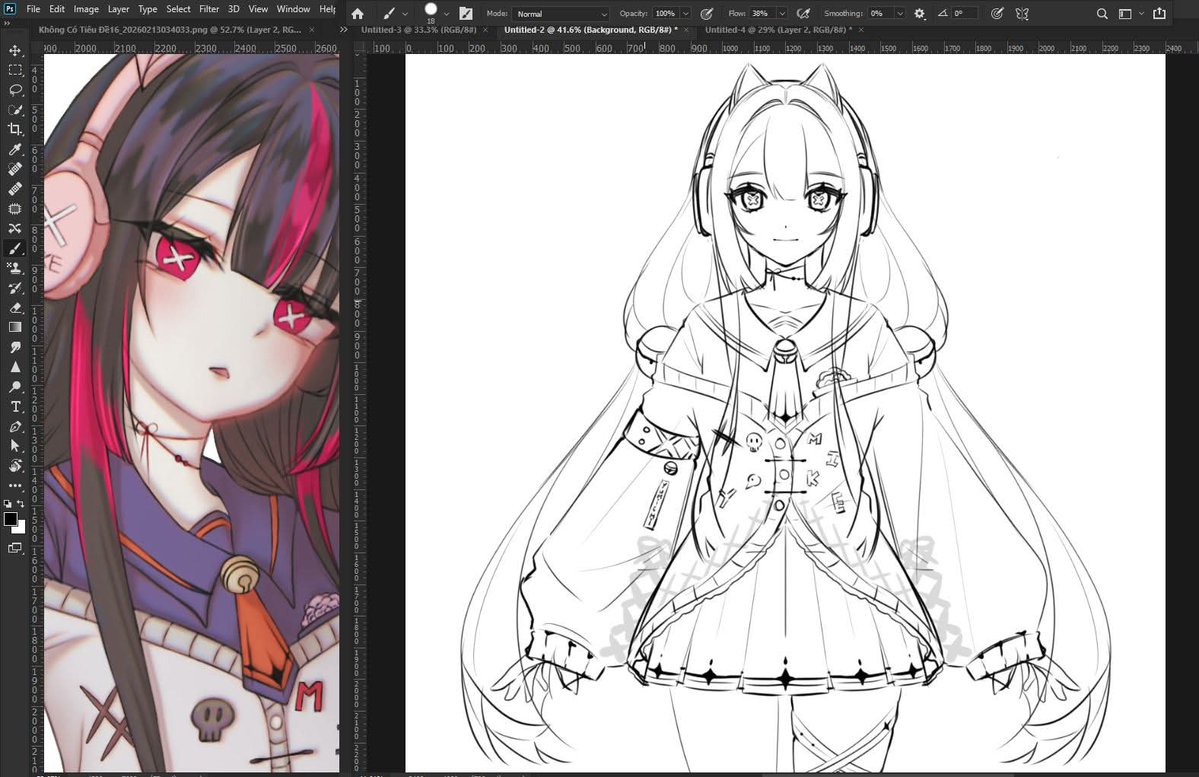Viewport: 1199px width, 777px height.
Task: Select the Gradient tool
Action: coord(15,327)
